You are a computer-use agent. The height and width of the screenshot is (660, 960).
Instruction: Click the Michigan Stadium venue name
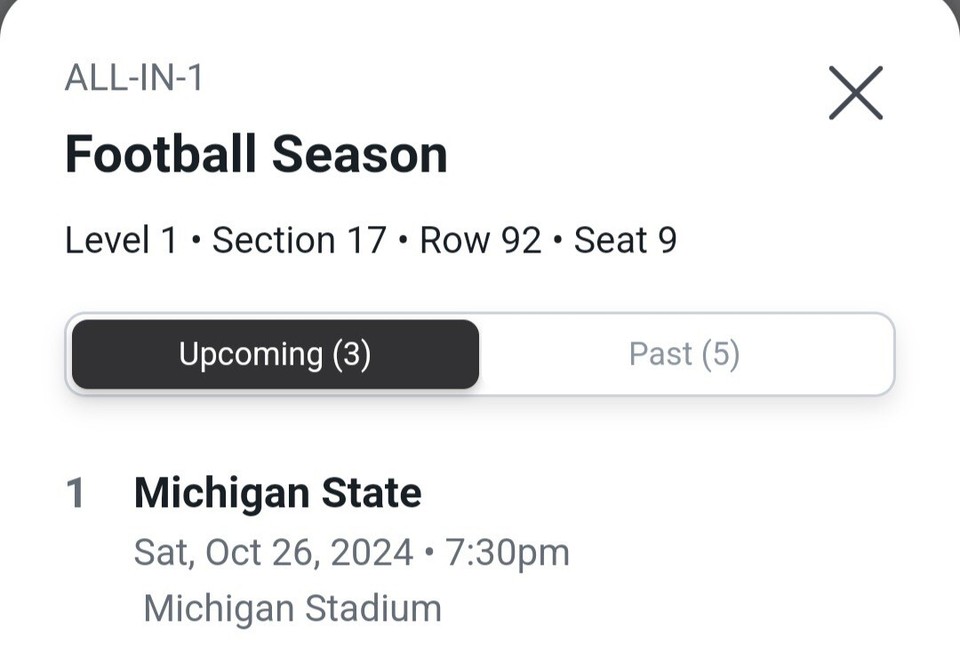(291, 607)
